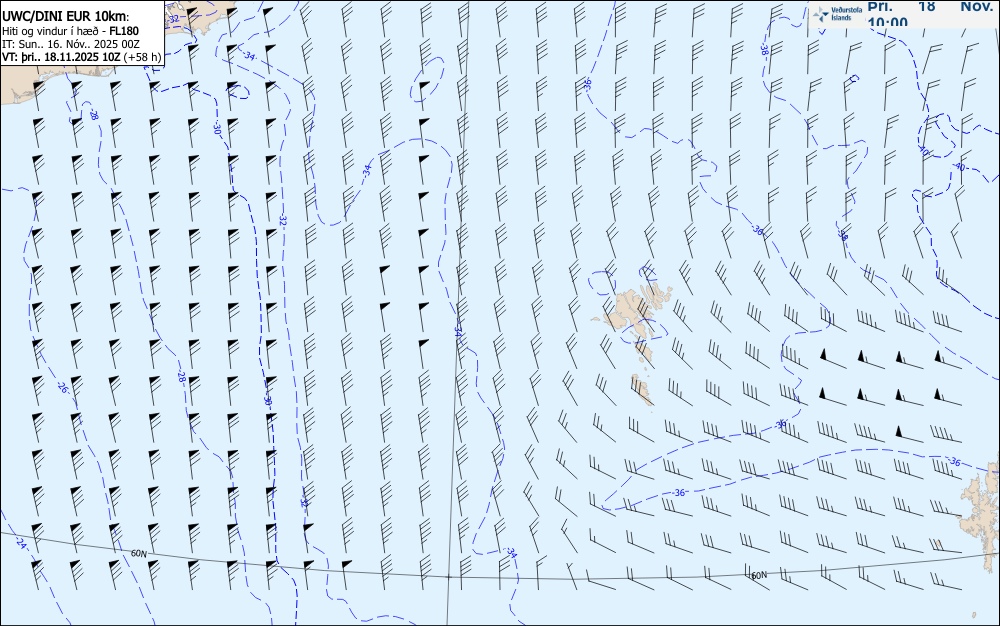Click the -24 isotherm contour label
The image size is (1000, 626).
[x=21, y=543]
